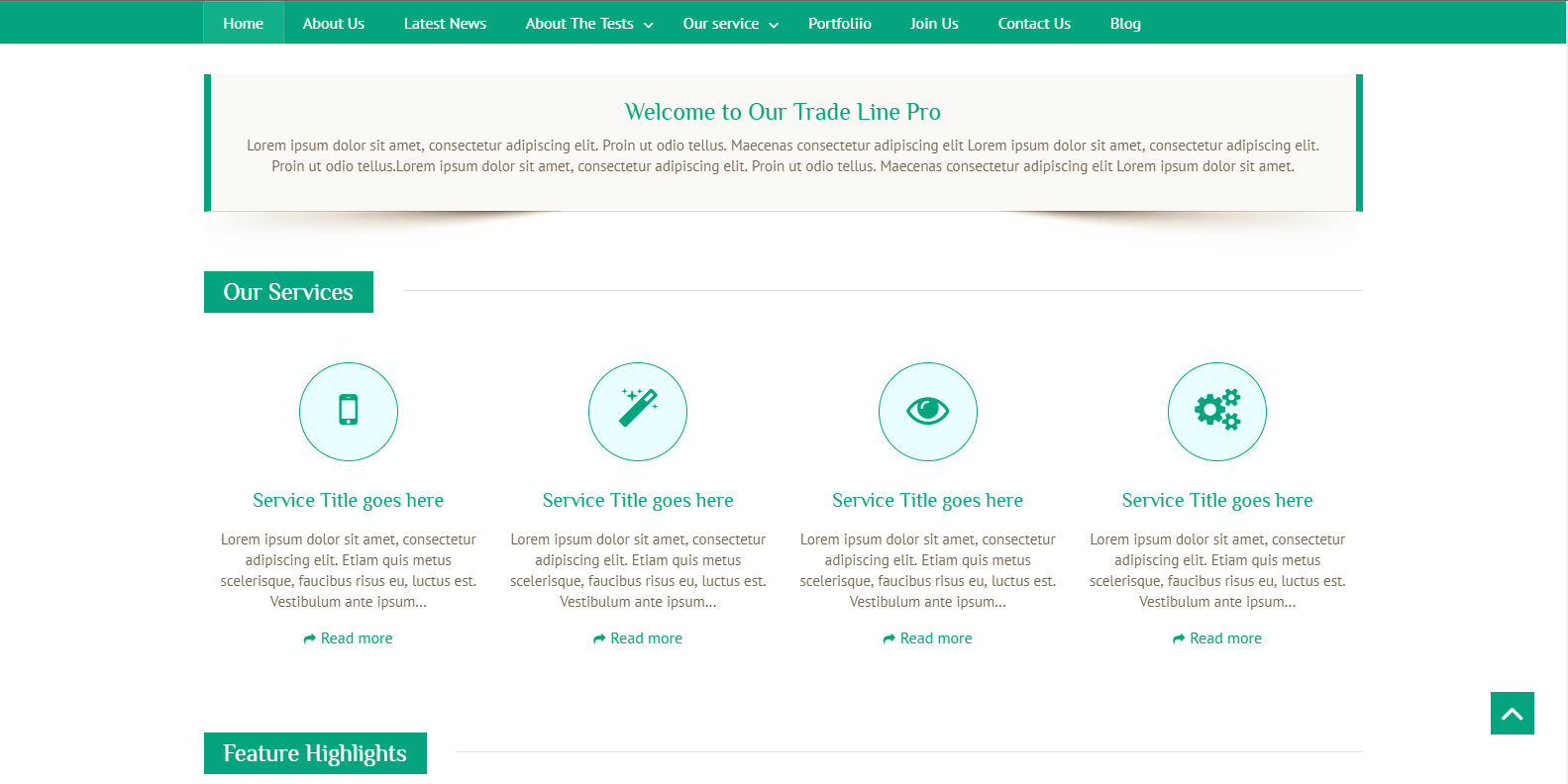
Task: Go to the About Us page
Action: [x=334, y=24]
